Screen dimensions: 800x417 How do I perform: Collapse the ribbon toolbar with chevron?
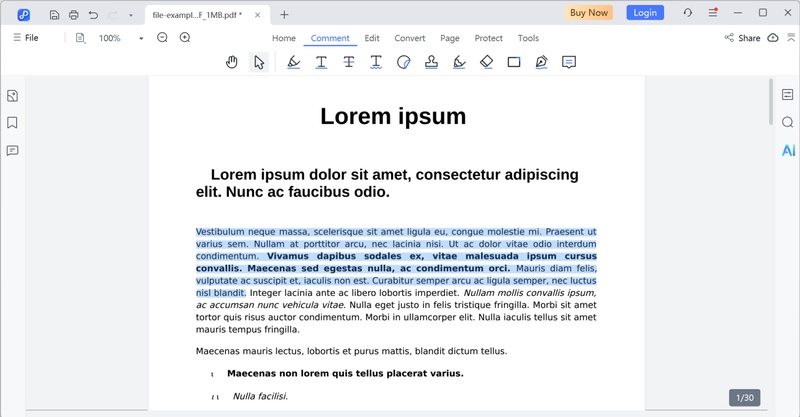tap(790, 38)
